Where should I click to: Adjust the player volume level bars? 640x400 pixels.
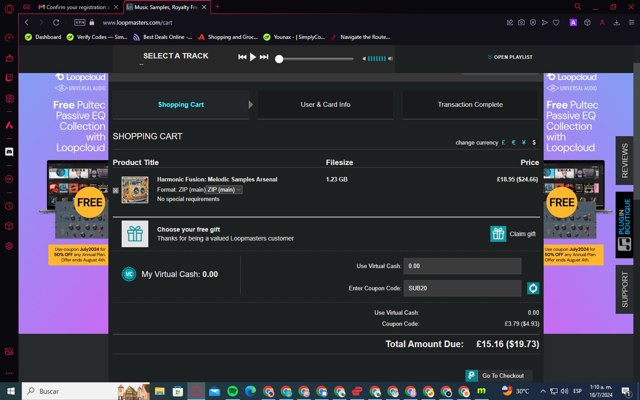pos(377,58)
